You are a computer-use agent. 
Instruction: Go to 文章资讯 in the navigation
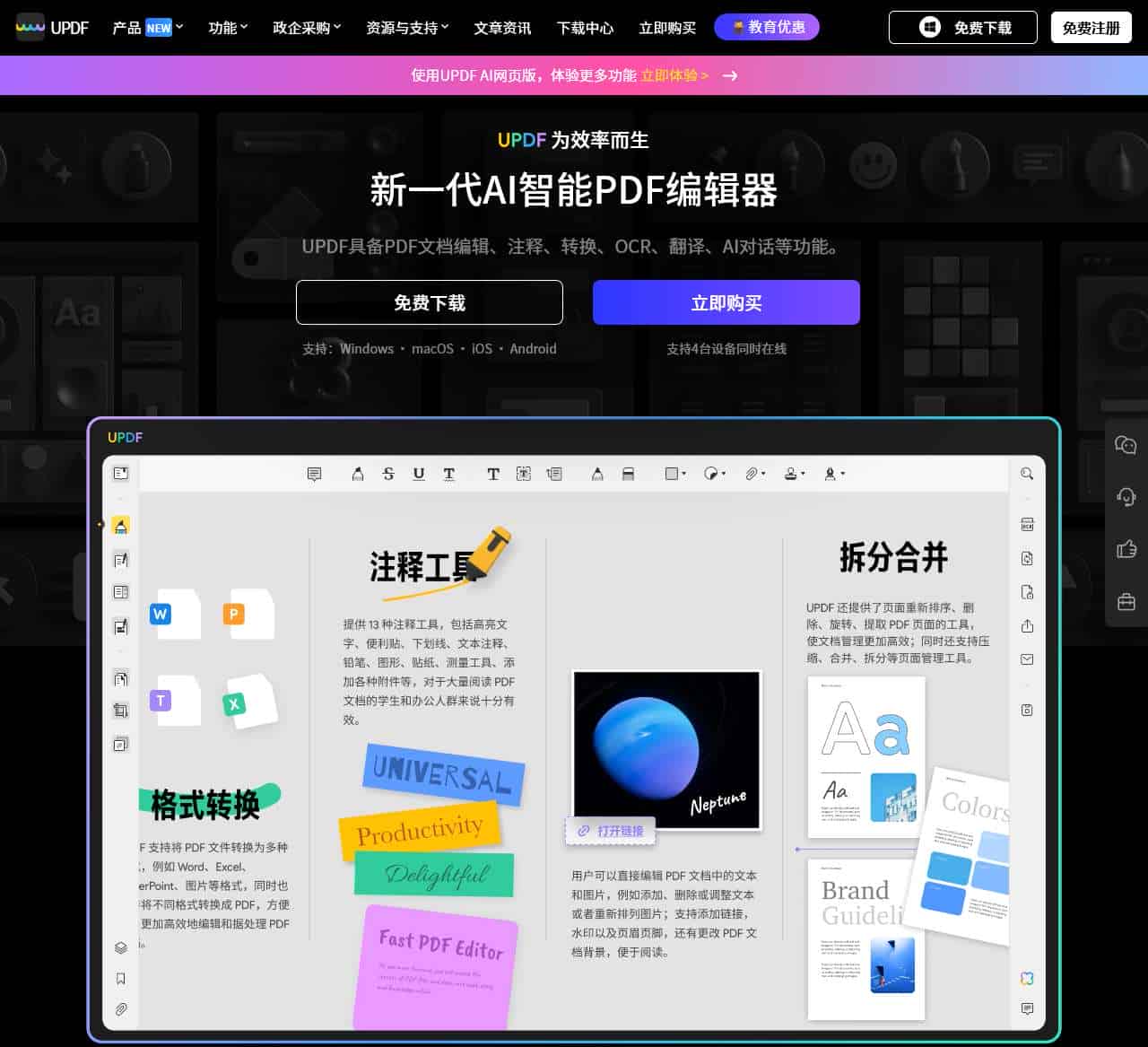tap(502, 28)
